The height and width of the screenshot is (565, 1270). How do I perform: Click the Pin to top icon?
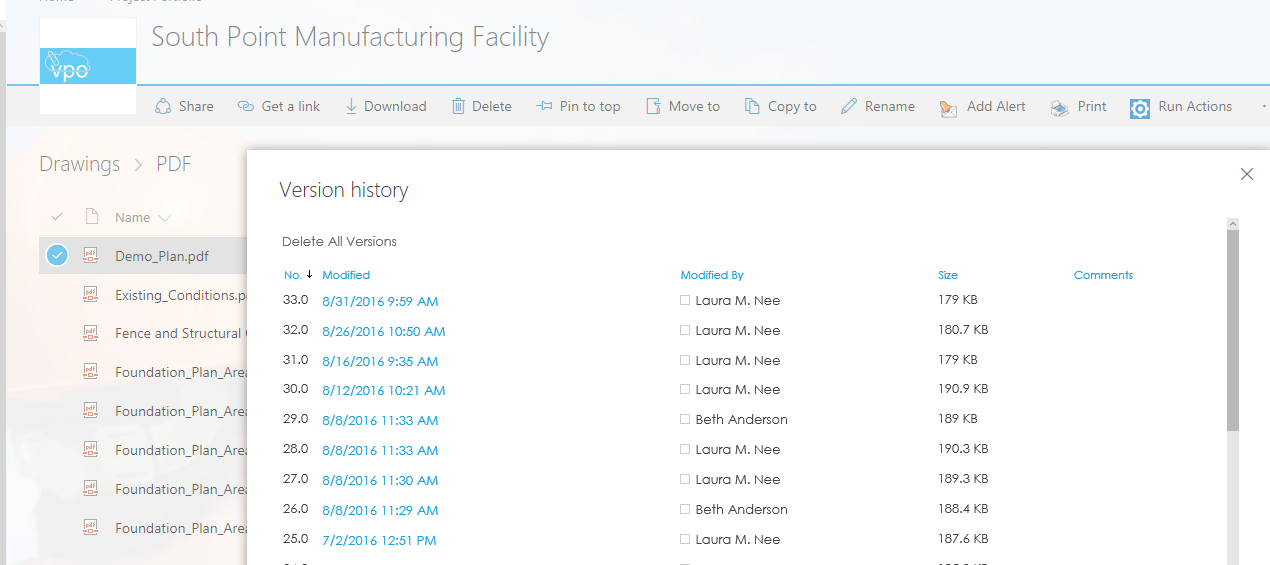coord(544,107)
